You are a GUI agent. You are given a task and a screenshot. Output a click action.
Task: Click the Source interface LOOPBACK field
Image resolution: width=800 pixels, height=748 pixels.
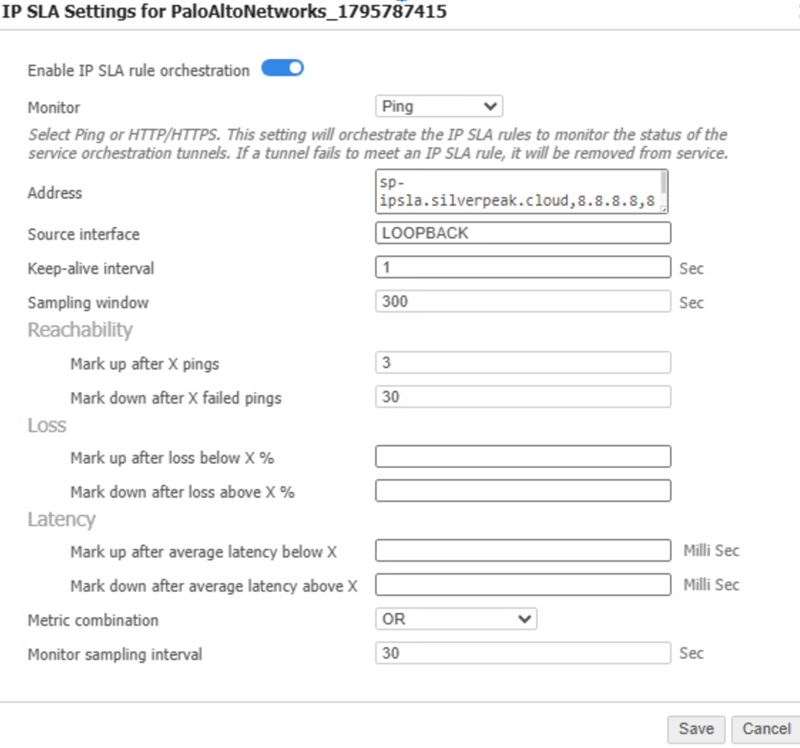click(x=522, y=233)
